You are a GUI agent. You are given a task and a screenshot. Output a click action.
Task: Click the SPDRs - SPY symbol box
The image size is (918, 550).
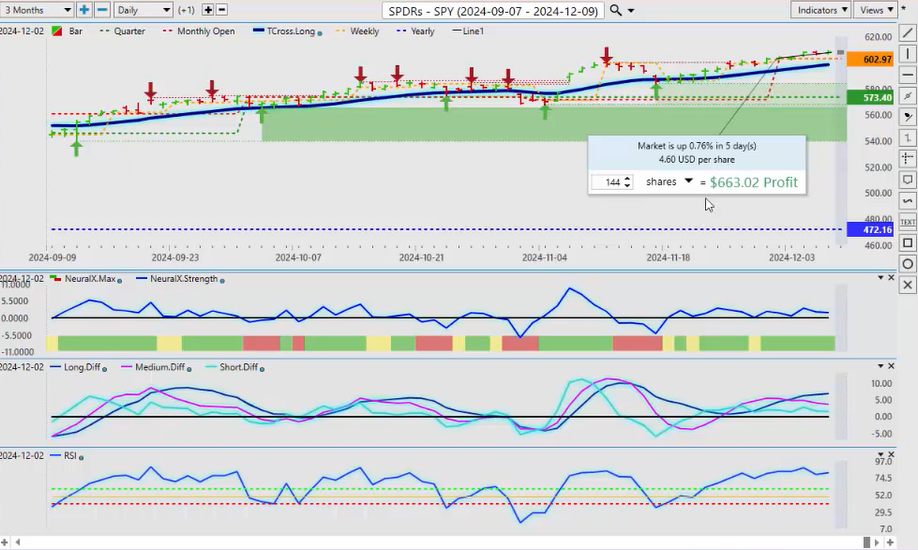point(493,11)
